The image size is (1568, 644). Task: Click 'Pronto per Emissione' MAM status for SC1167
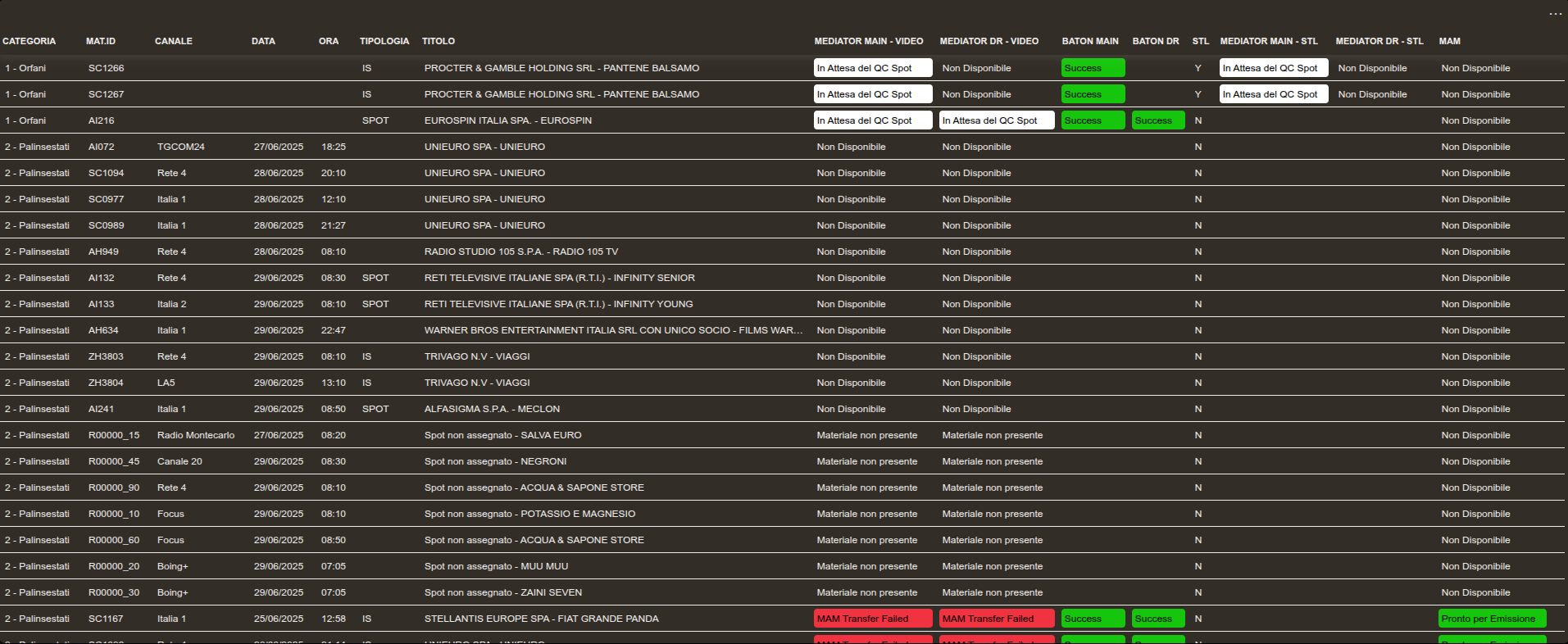1493,619
